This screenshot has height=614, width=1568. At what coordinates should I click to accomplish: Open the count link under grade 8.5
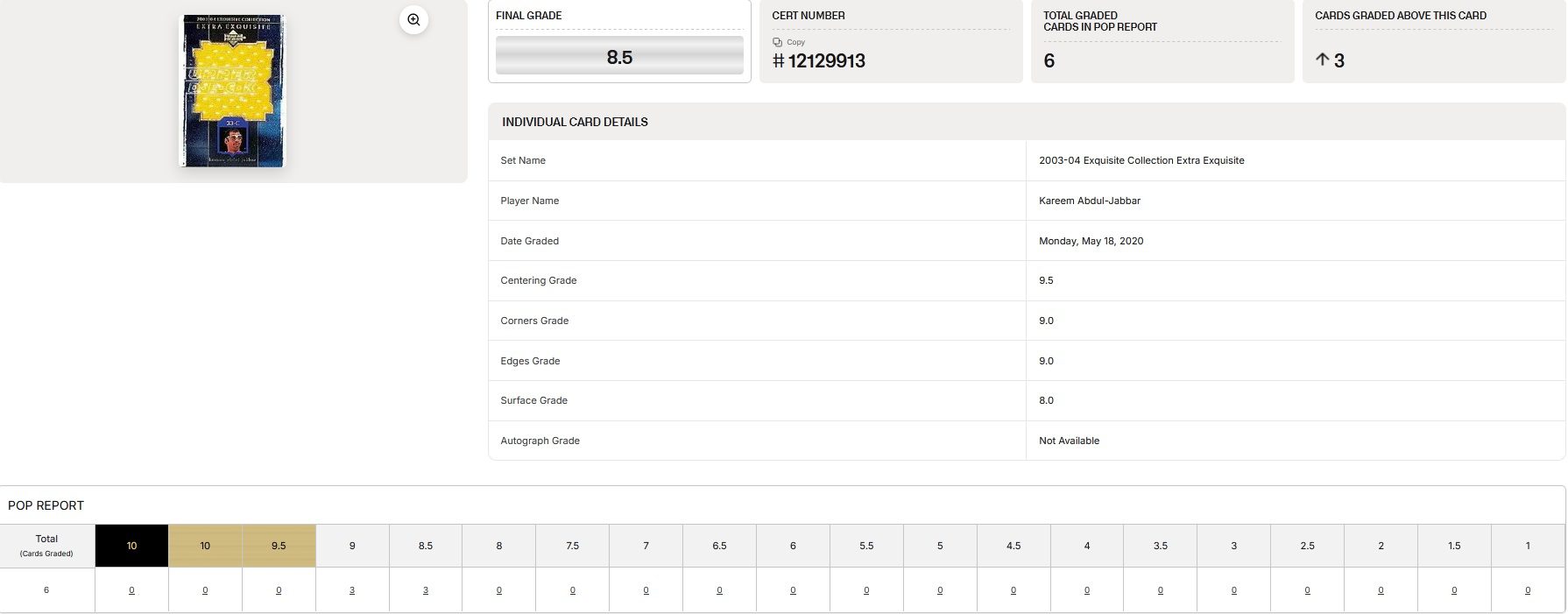coord(426,590)
